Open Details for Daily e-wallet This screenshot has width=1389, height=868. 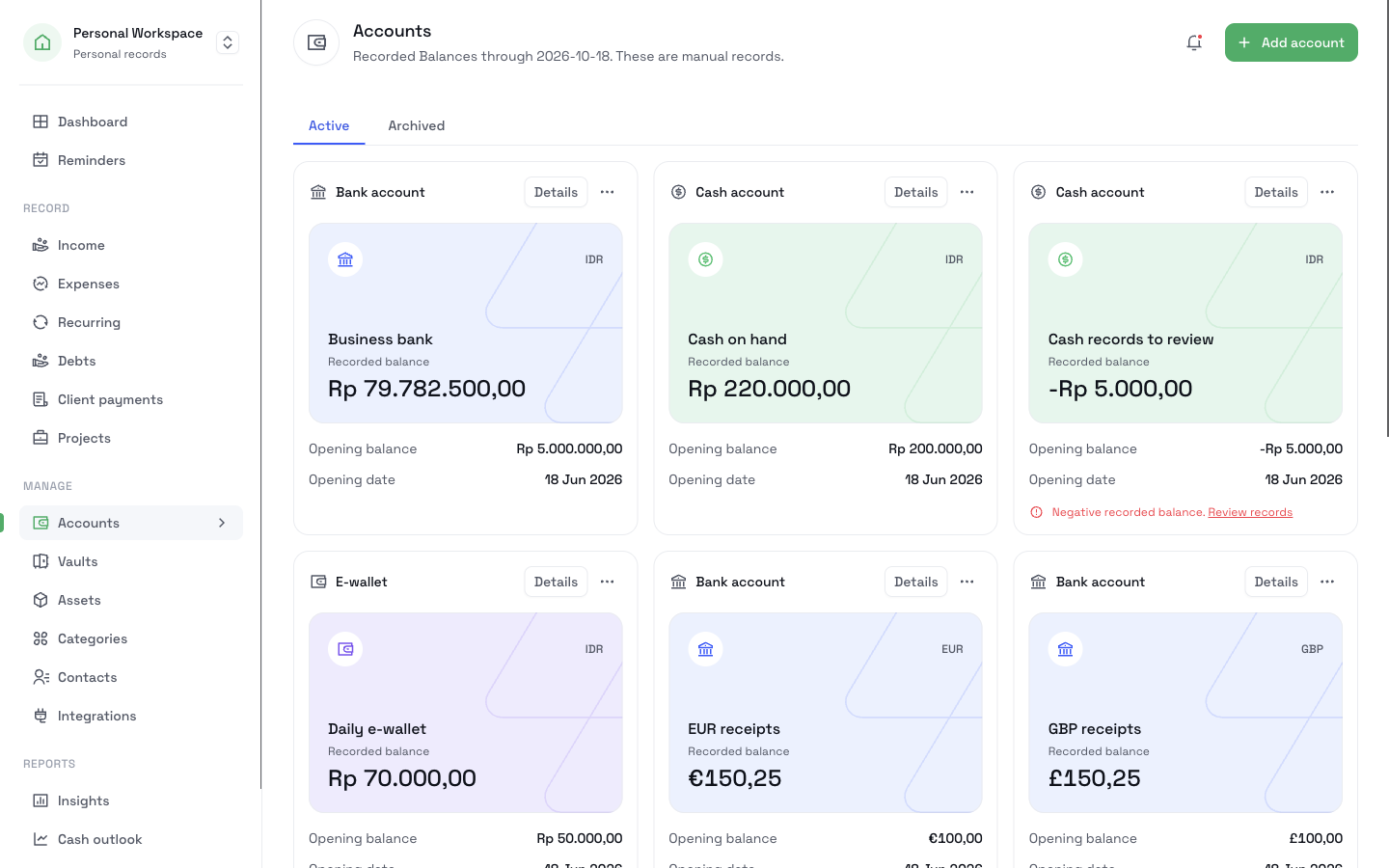click(556, 582)
